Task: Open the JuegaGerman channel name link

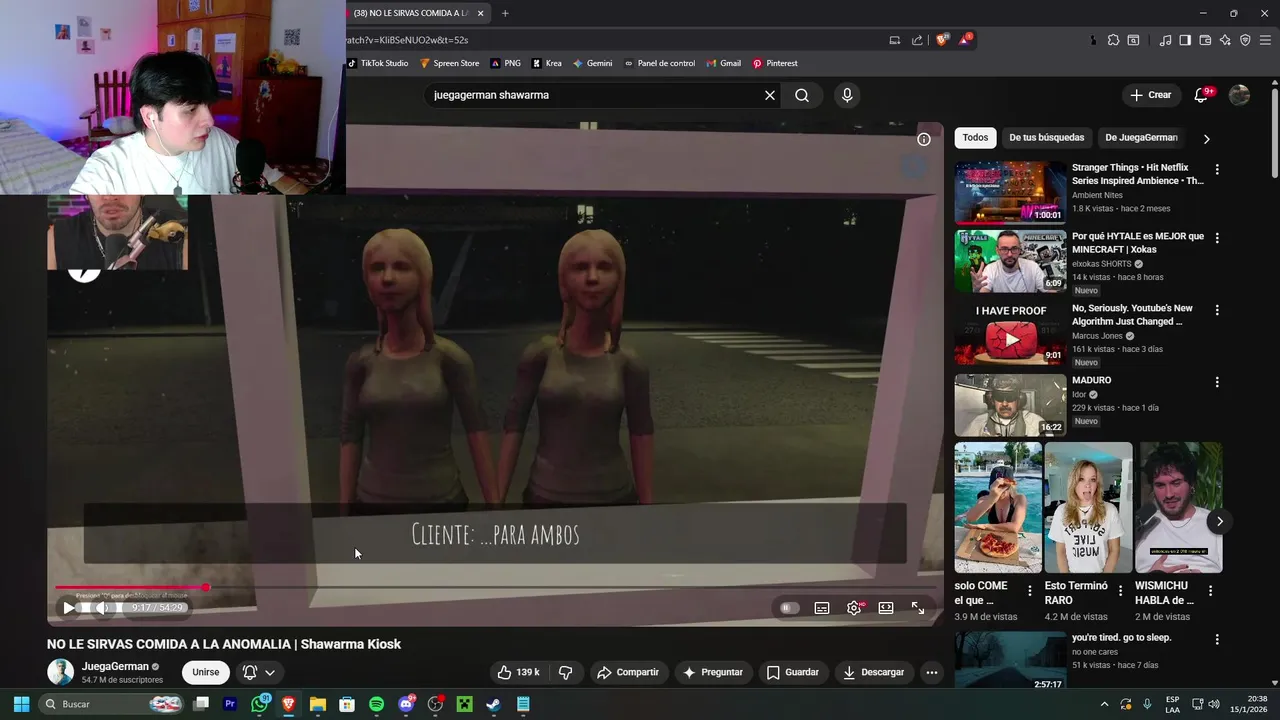Action: coord(115,666)
